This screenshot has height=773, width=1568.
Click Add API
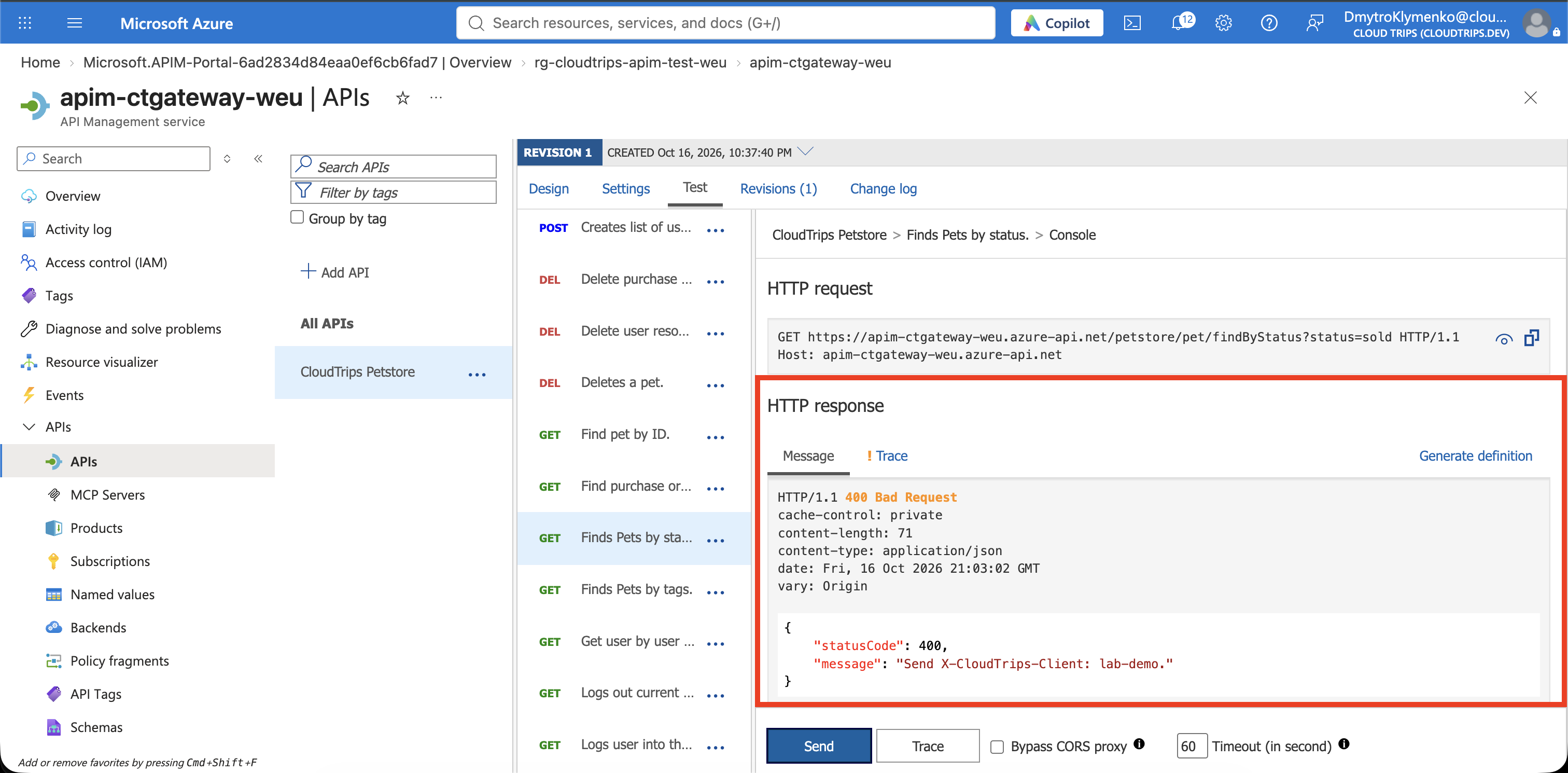pyautogui.click(x=335, y=272)
